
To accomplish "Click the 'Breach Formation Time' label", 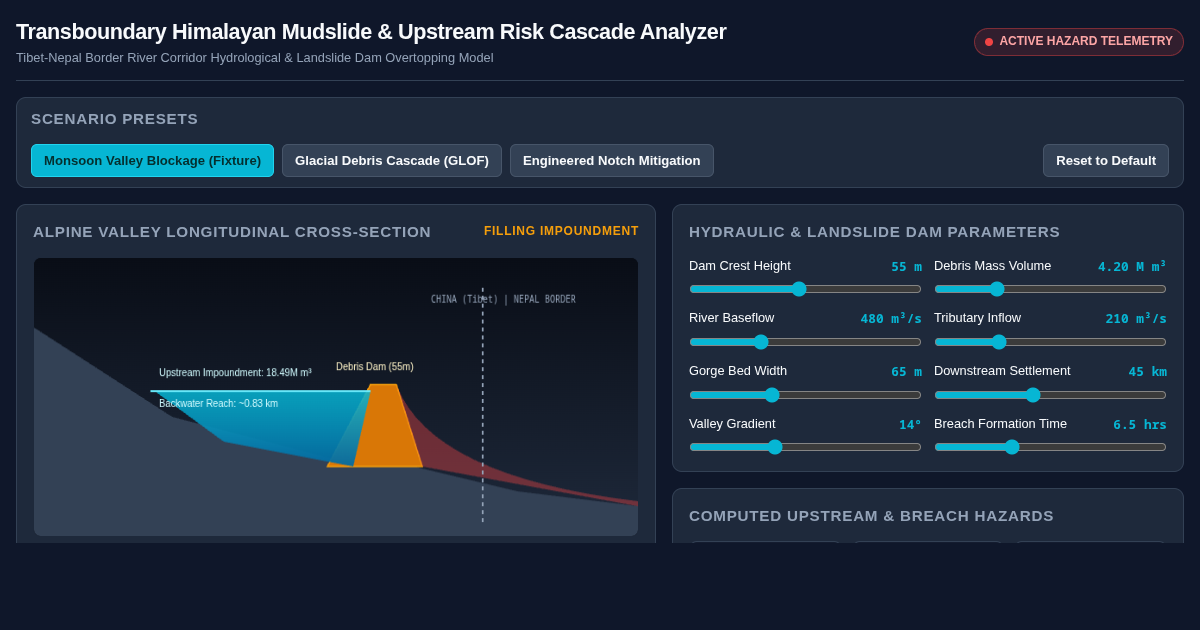I will pos(1000,424).
